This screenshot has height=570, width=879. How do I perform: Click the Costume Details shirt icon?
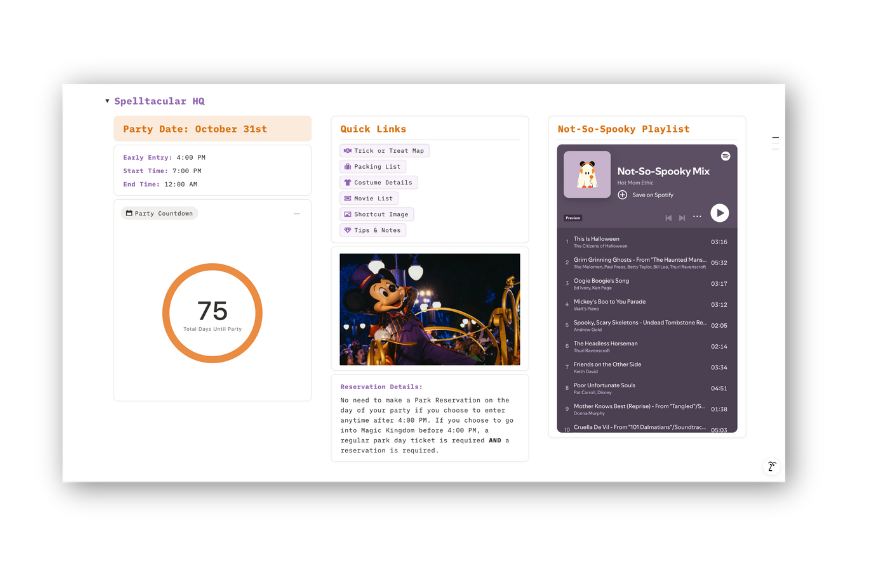(348, 182)
